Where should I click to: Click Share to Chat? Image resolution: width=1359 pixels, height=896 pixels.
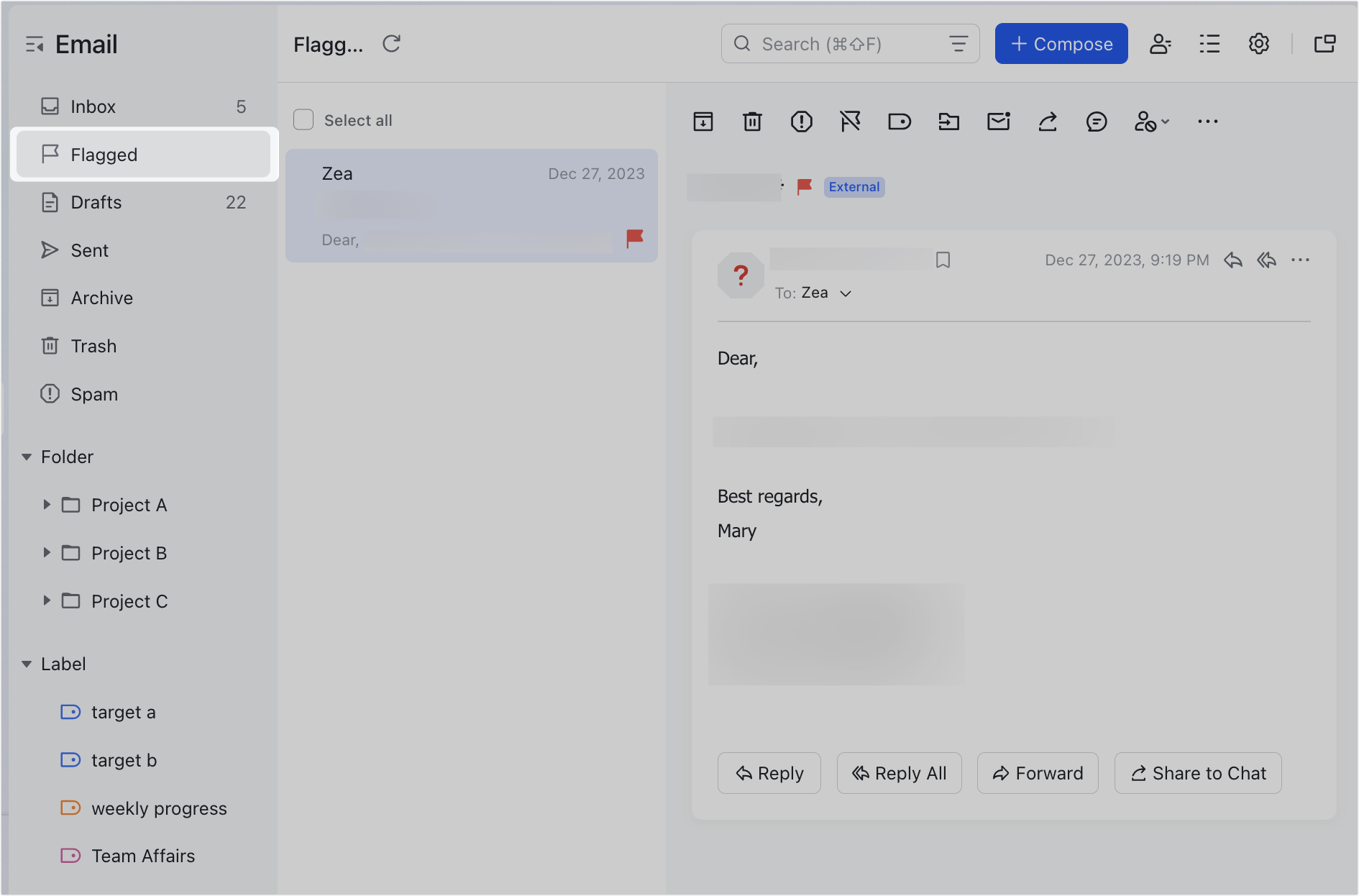click(x=1197, y=772)
